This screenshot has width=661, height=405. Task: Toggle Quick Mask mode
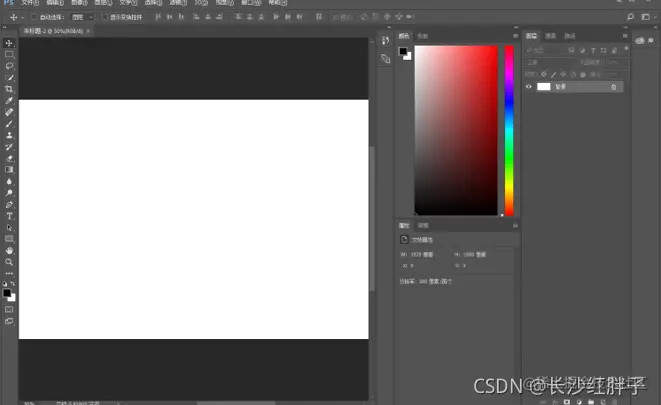(x=9, y=309)
